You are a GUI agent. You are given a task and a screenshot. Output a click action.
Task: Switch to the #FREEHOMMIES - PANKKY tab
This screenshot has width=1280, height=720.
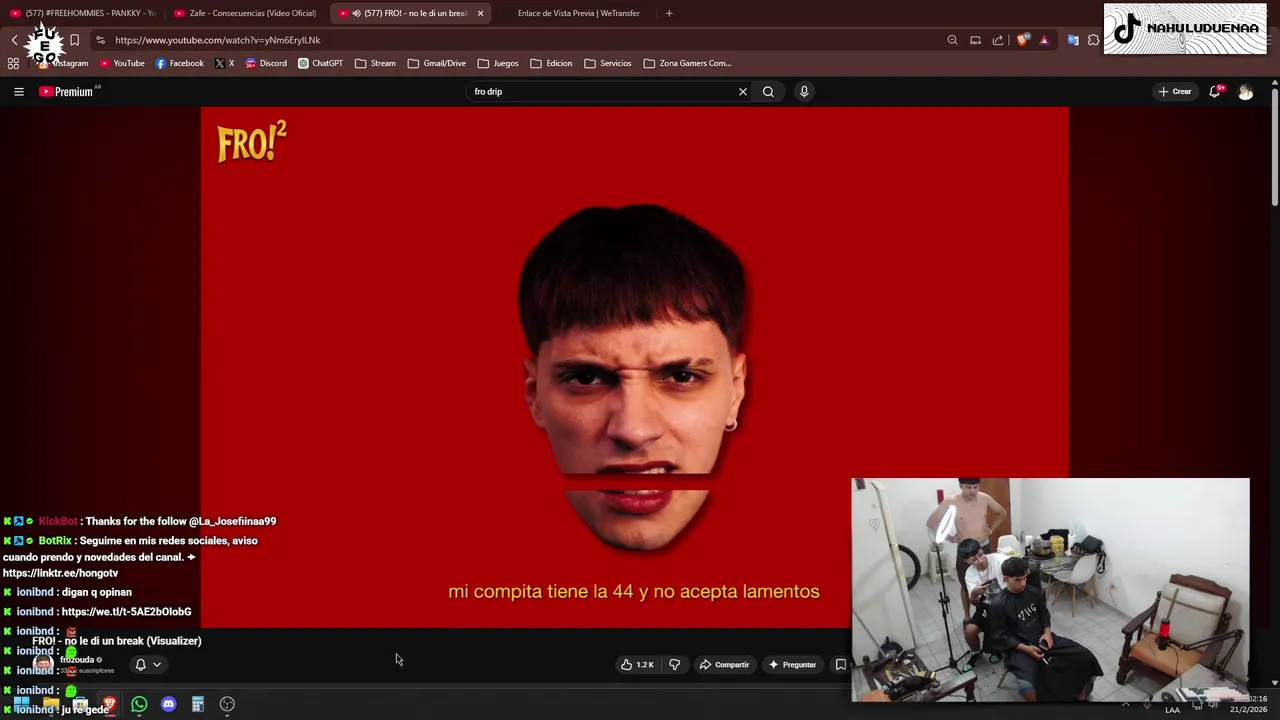(83, 13)
